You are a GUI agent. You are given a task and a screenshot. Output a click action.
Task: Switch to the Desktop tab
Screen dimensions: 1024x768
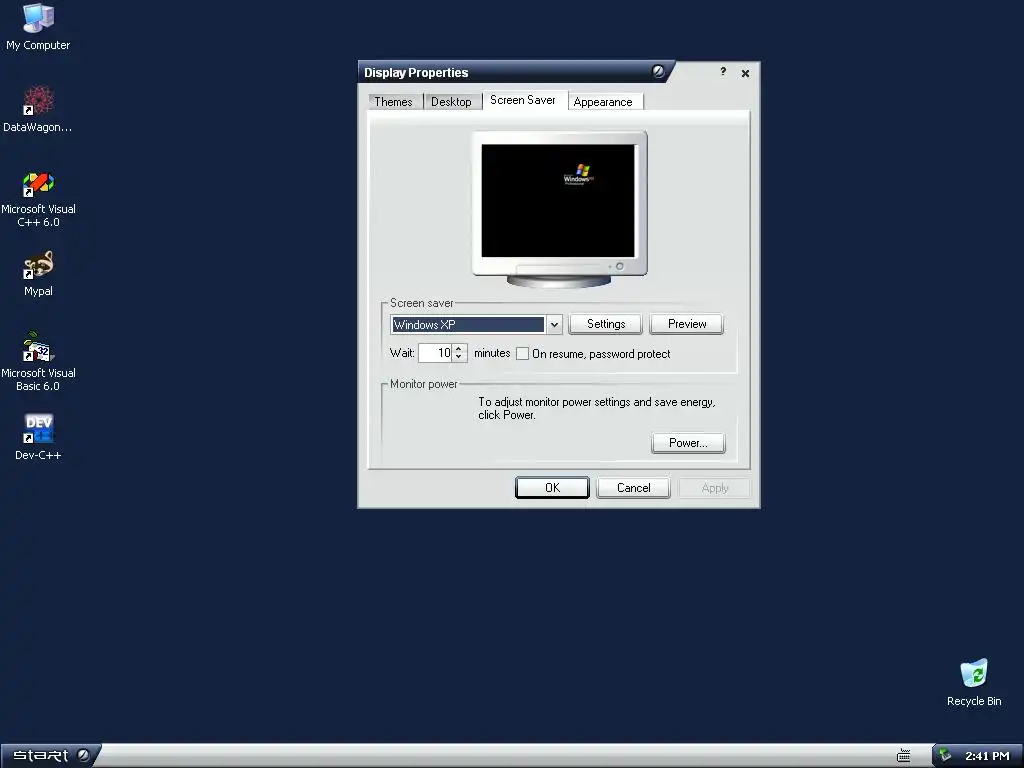(x=451, y=102)
